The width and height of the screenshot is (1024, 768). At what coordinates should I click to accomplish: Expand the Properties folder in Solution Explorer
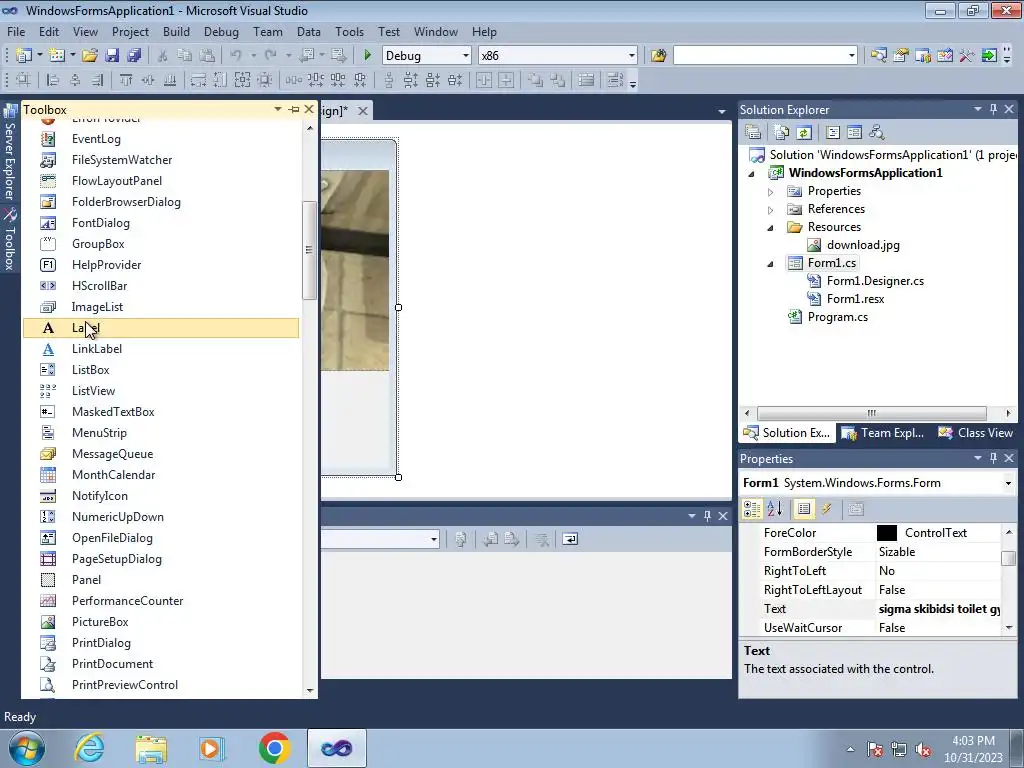[771, 192]
